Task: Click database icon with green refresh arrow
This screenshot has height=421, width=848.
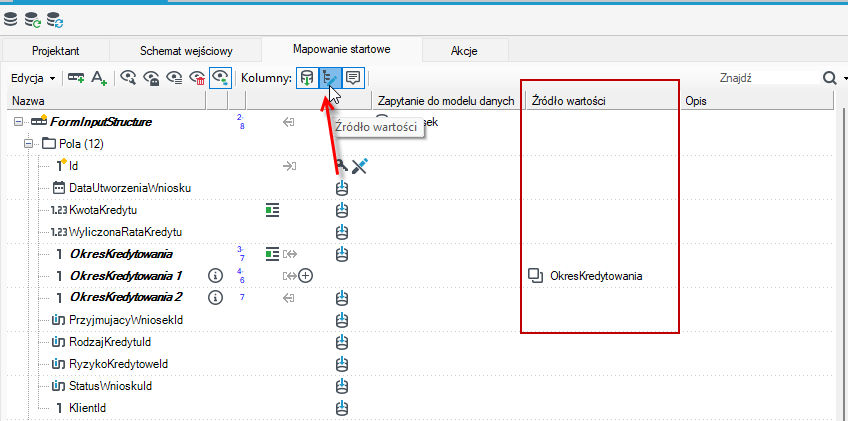Action: click(x=33, y=21)
